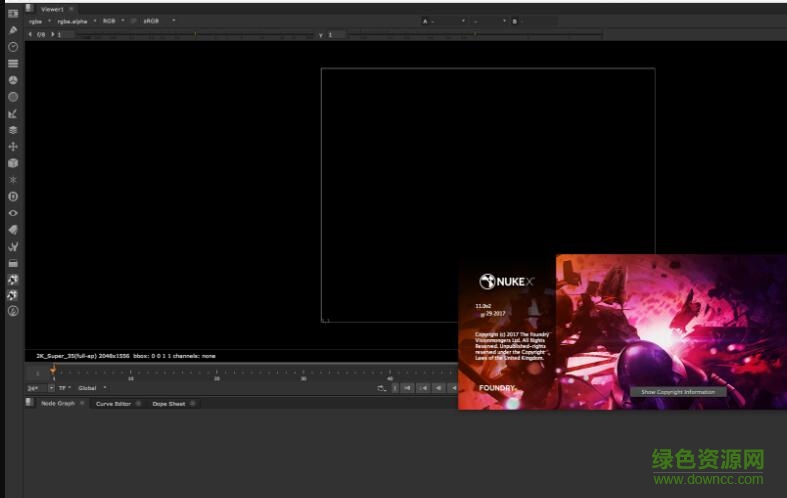The height and width of the screenshot is (498, 787).
Task: Open the Color nodes icon
Action: [13, 80]
